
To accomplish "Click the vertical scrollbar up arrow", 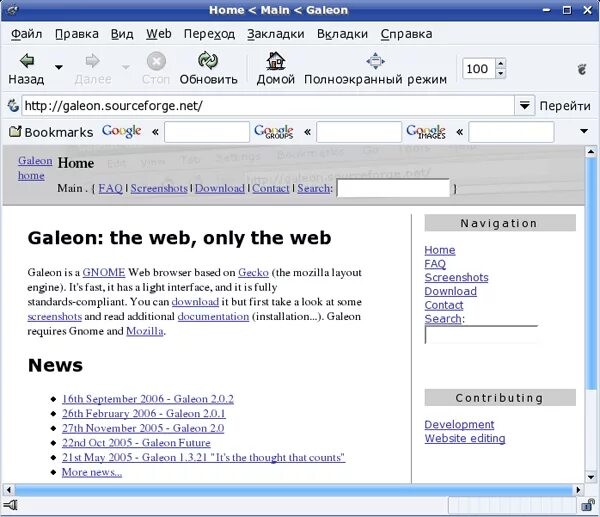I will coord(591,152).
